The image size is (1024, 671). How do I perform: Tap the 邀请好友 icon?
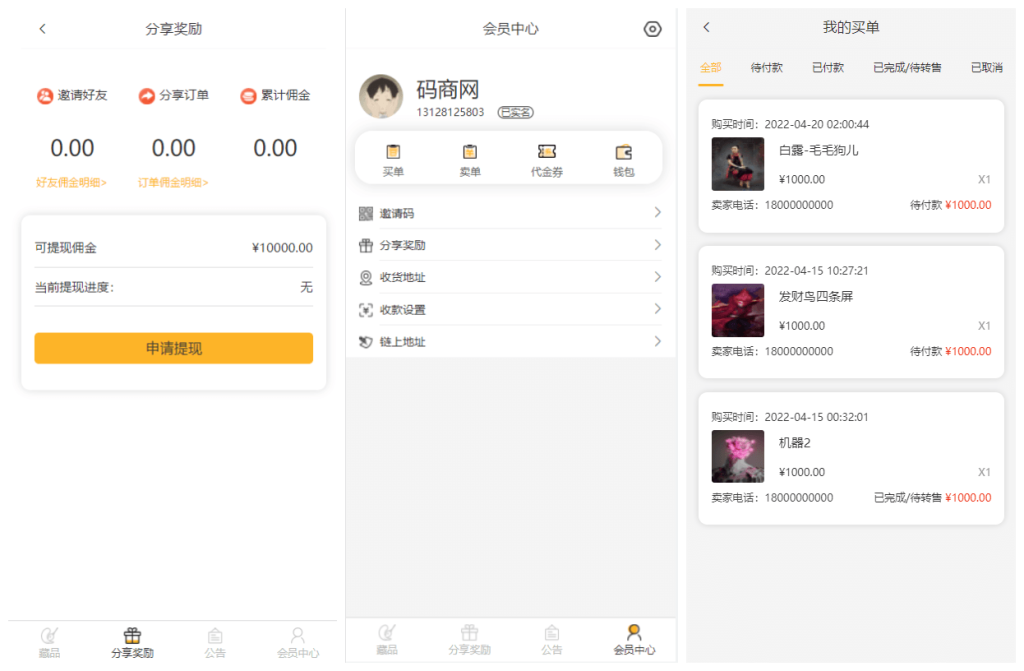tap(45, 96)
